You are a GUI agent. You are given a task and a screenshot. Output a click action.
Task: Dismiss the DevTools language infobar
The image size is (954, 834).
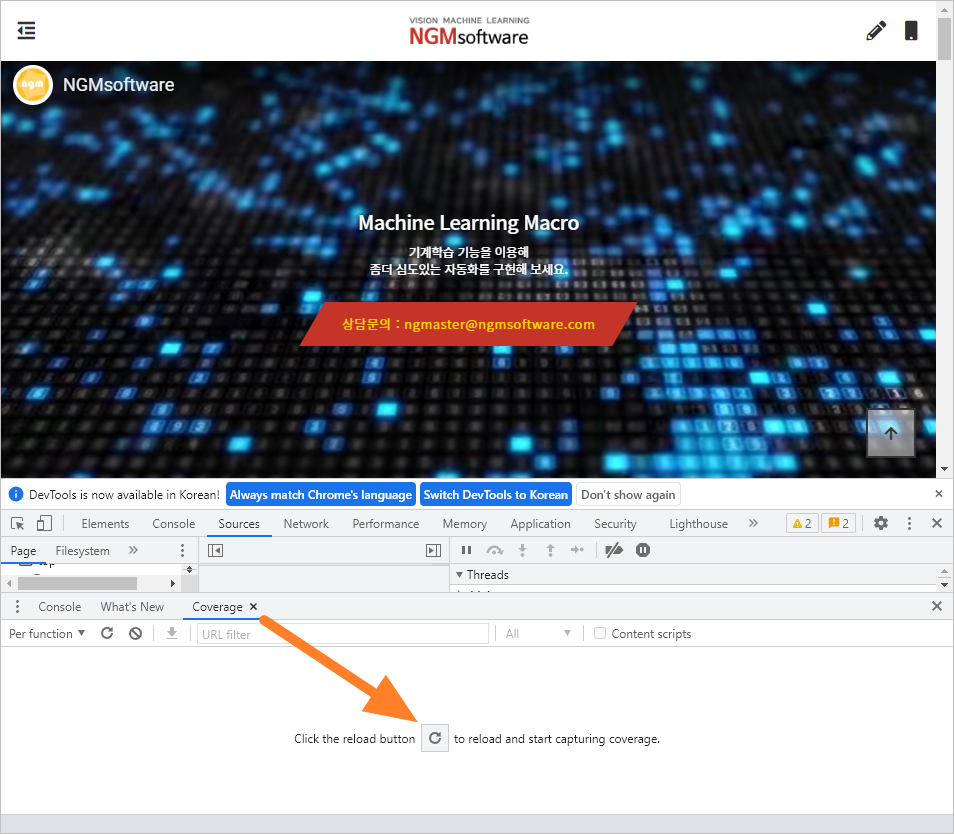point(939,494)
